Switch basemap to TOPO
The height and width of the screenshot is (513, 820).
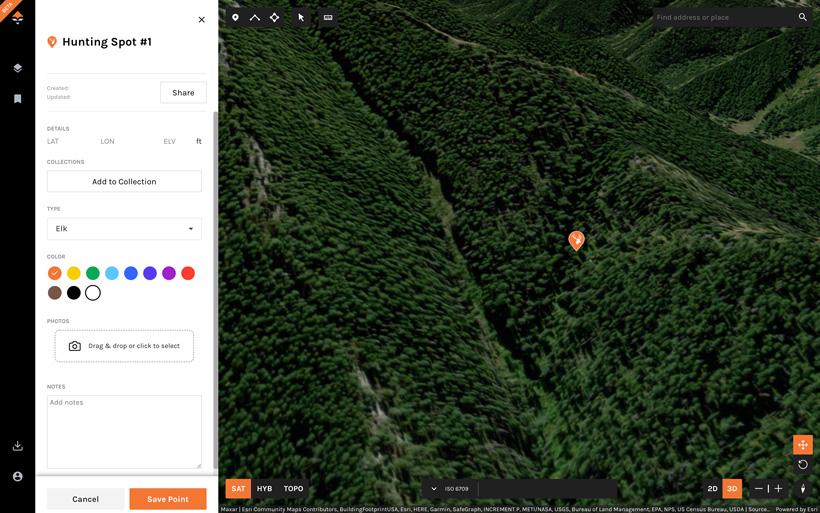click(293, 489)
